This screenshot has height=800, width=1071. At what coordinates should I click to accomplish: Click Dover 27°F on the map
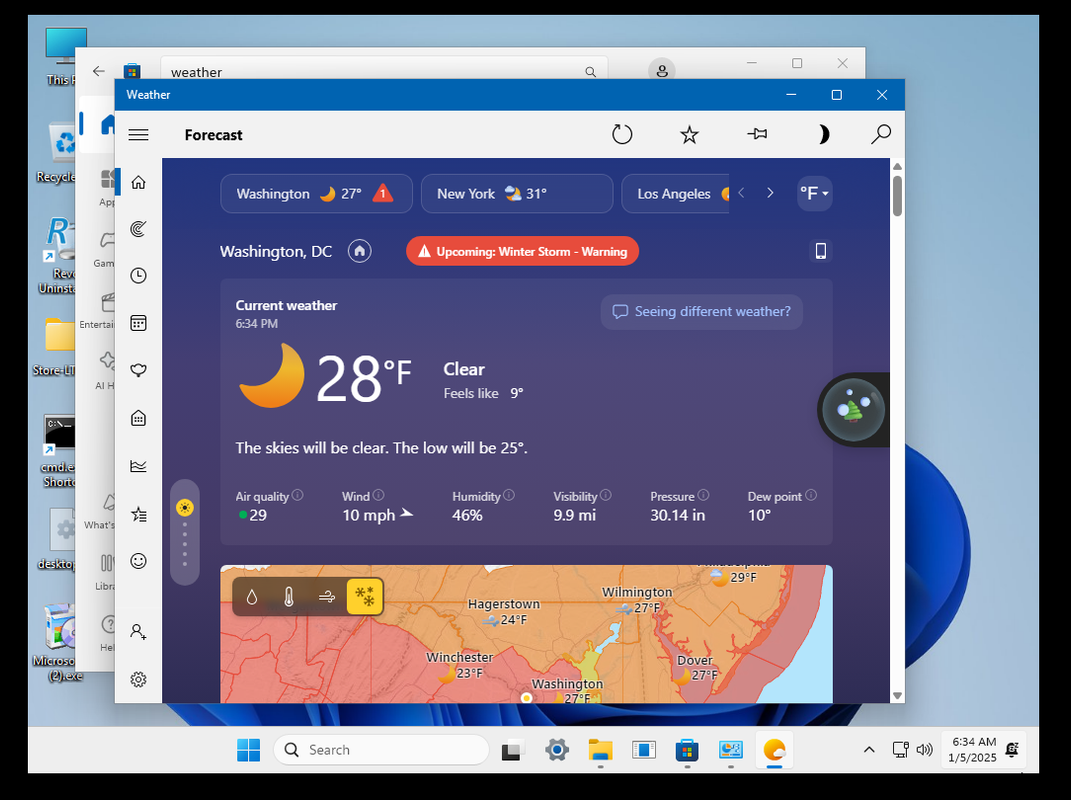pyautogui.click(x=695, y=668)
